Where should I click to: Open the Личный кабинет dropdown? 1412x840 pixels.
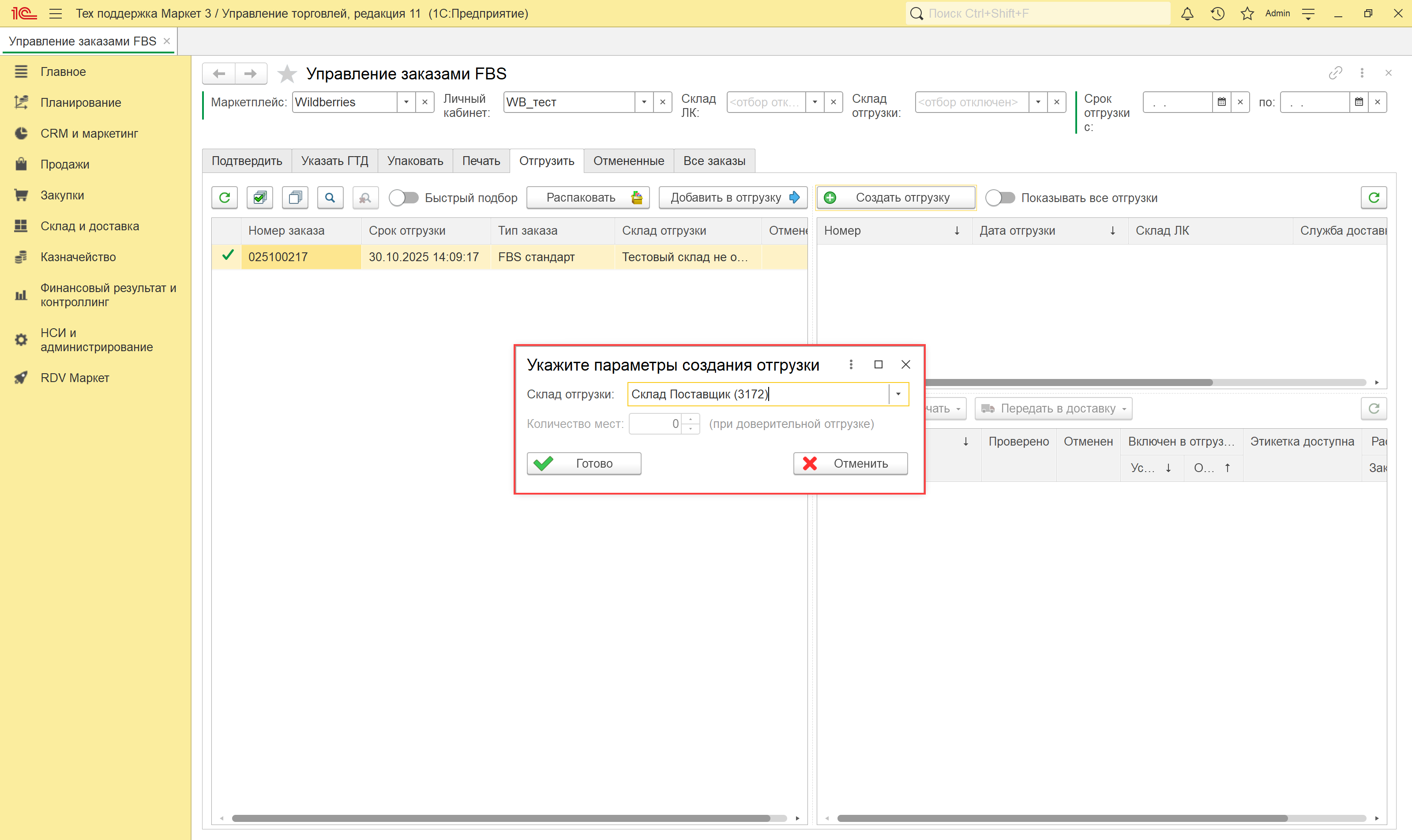tap(644, 102)
